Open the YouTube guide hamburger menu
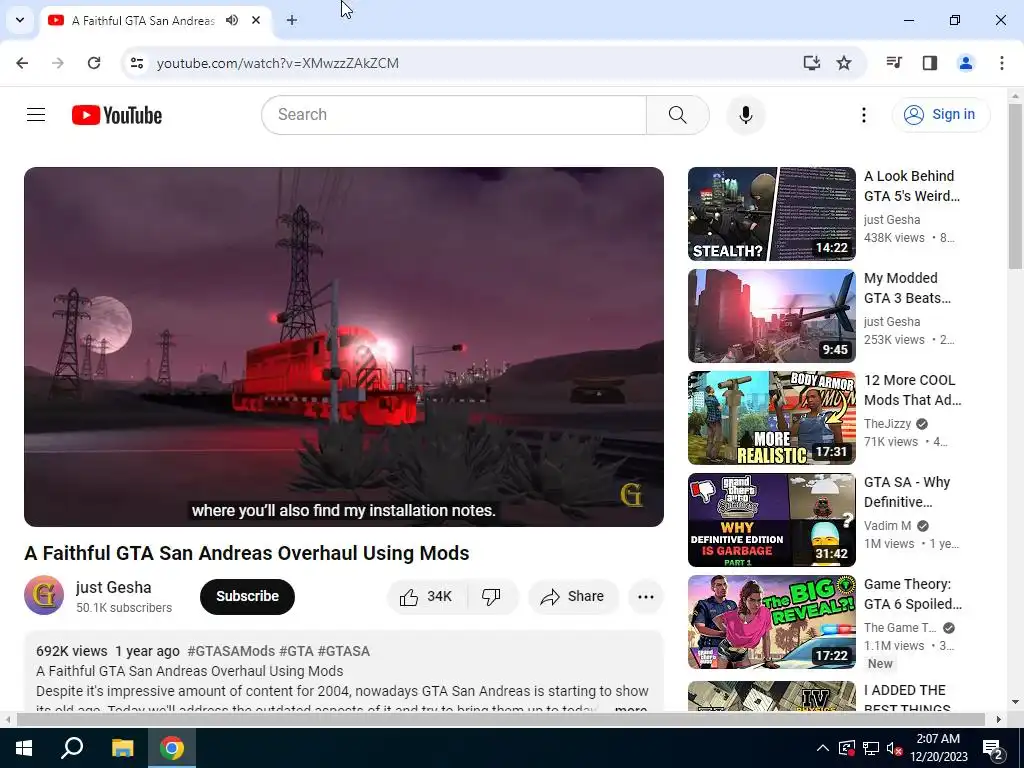The image size is (1024, 768). pos(36,115)
